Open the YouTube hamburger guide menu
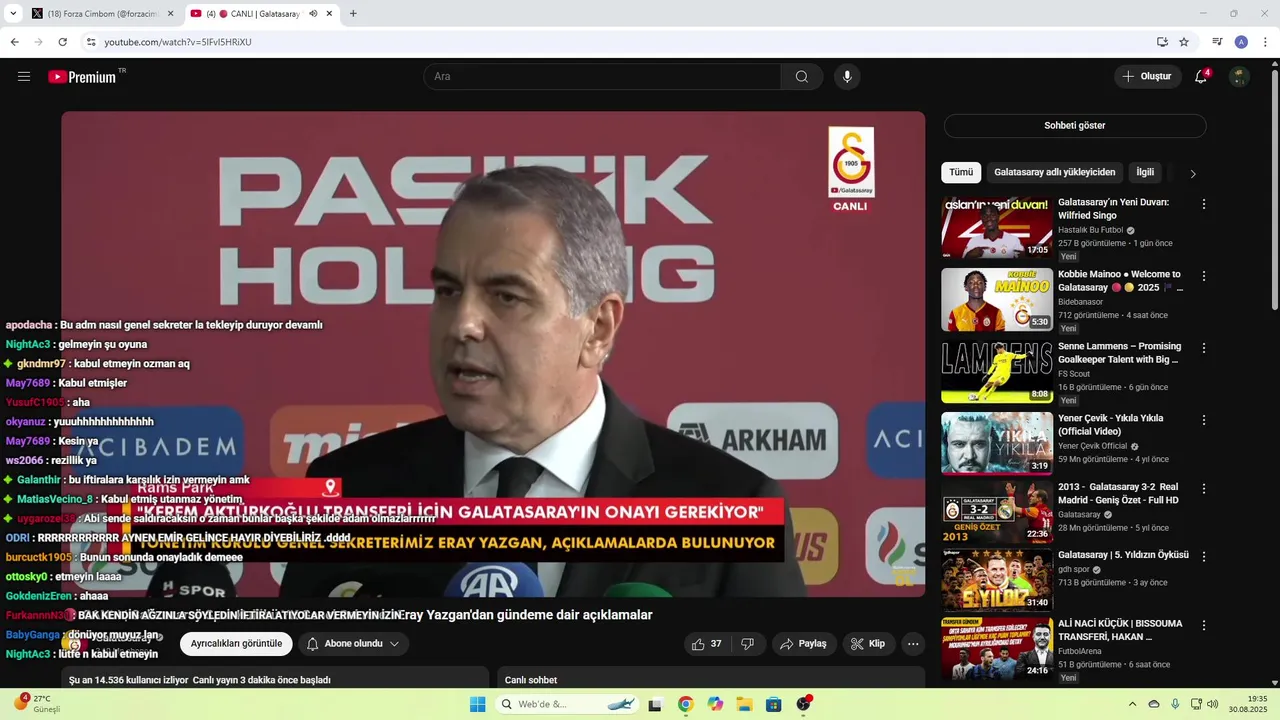The width and height of the screenshot is (1280, 720). (x=24, y=77)
